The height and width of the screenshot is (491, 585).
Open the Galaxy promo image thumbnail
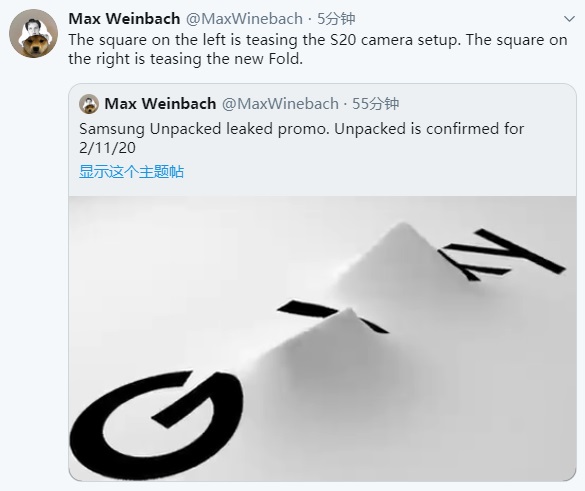click(322, 338)
